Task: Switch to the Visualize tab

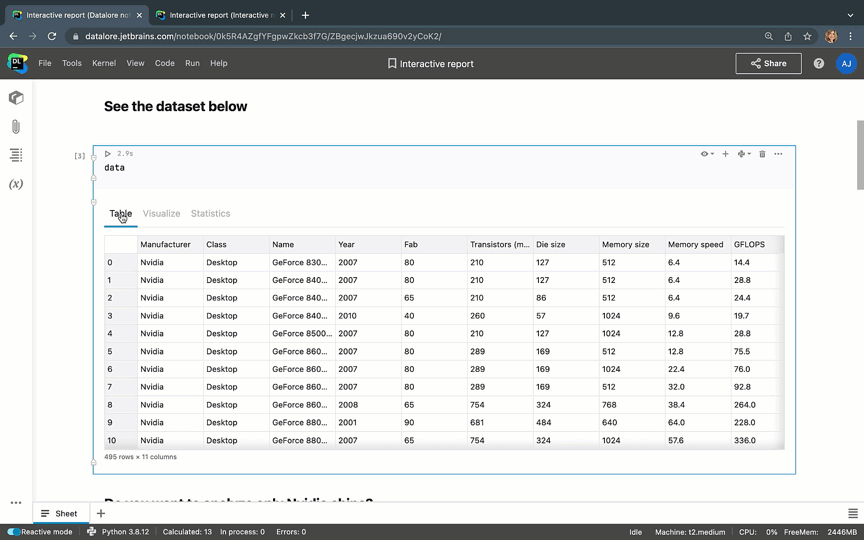Action: click(x=161, y=214)
